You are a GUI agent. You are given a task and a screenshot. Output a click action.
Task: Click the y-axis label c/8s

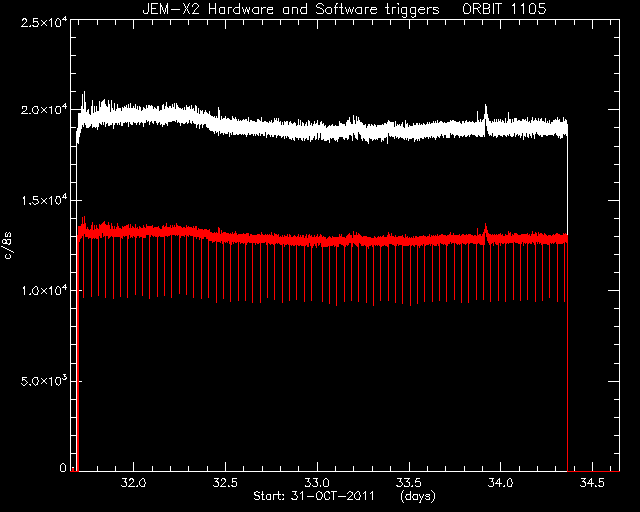[x=8, y=246]
